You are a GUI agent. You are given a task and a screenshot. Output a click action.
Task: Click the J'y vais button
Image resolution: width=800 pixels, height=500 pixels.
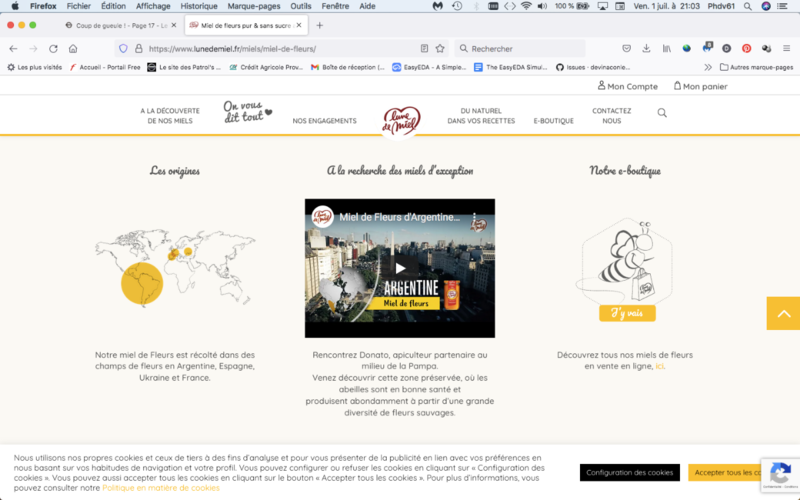[x=627, y=313]
